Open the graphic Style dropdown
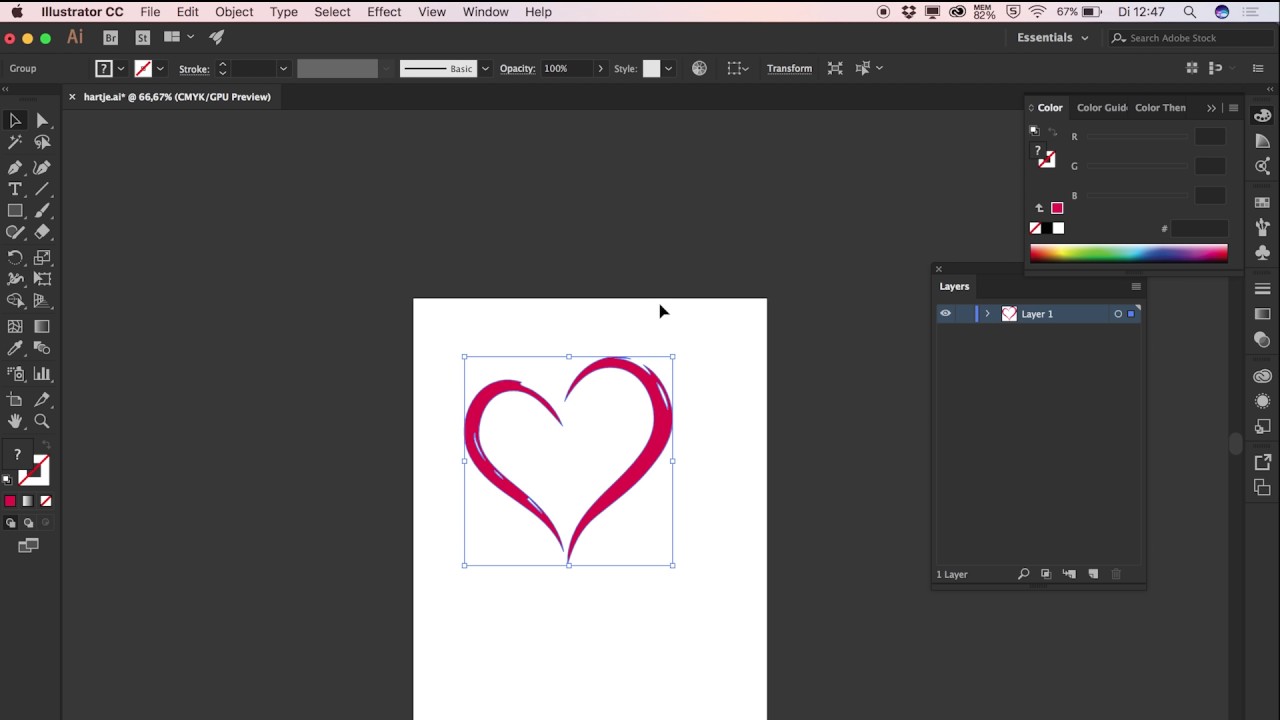Viewport: 1280px width, 720px height. click(668, 68)
